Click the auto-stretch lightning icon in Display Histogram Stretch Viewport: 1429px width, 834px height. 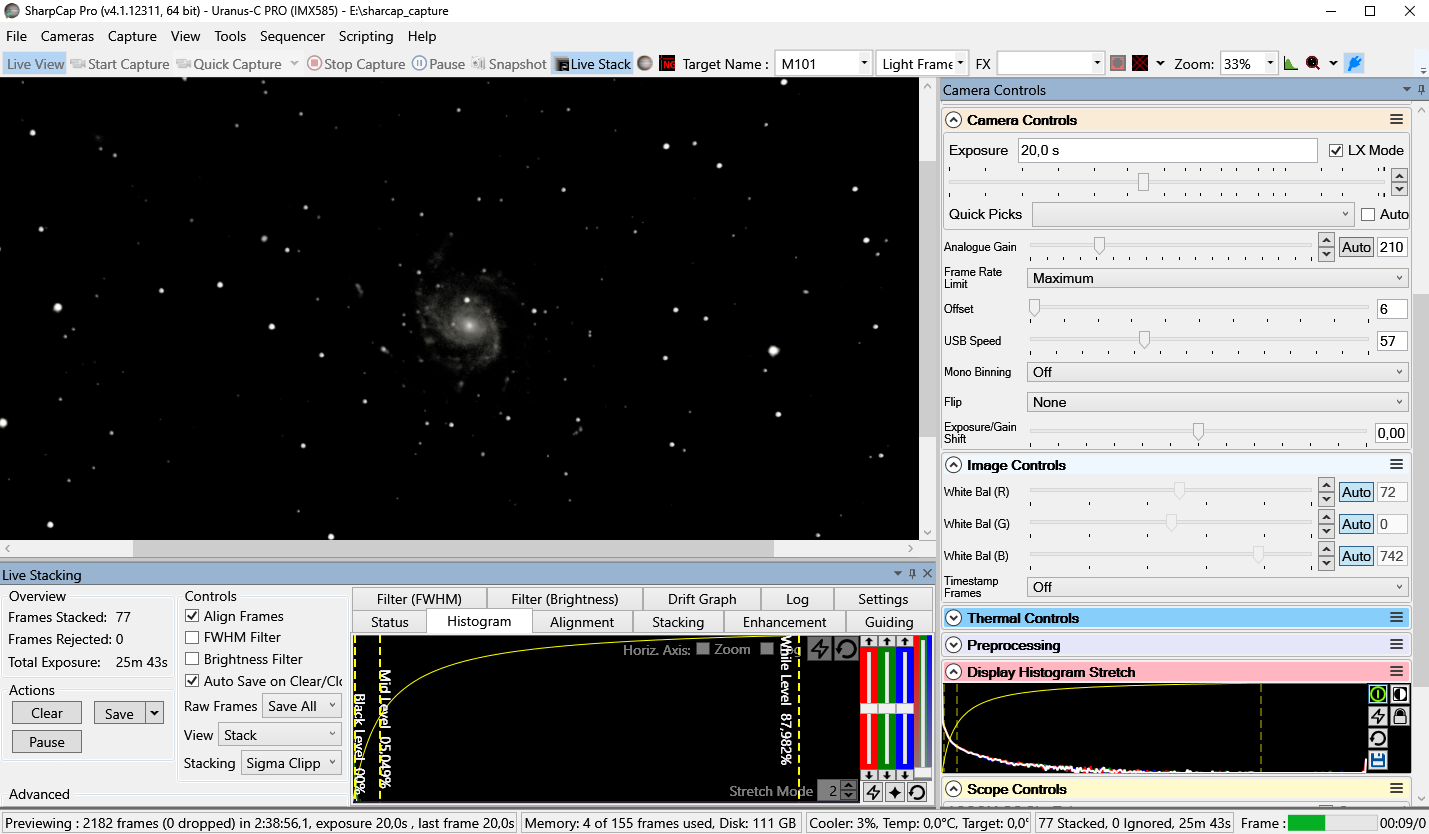(1378, 715)
